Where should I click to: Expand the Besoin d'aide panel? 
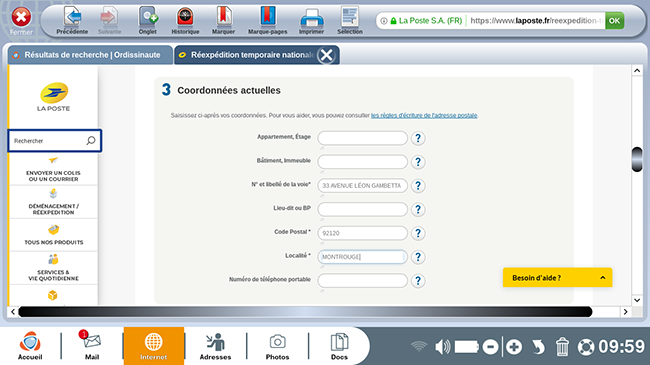tap(557, 277)
